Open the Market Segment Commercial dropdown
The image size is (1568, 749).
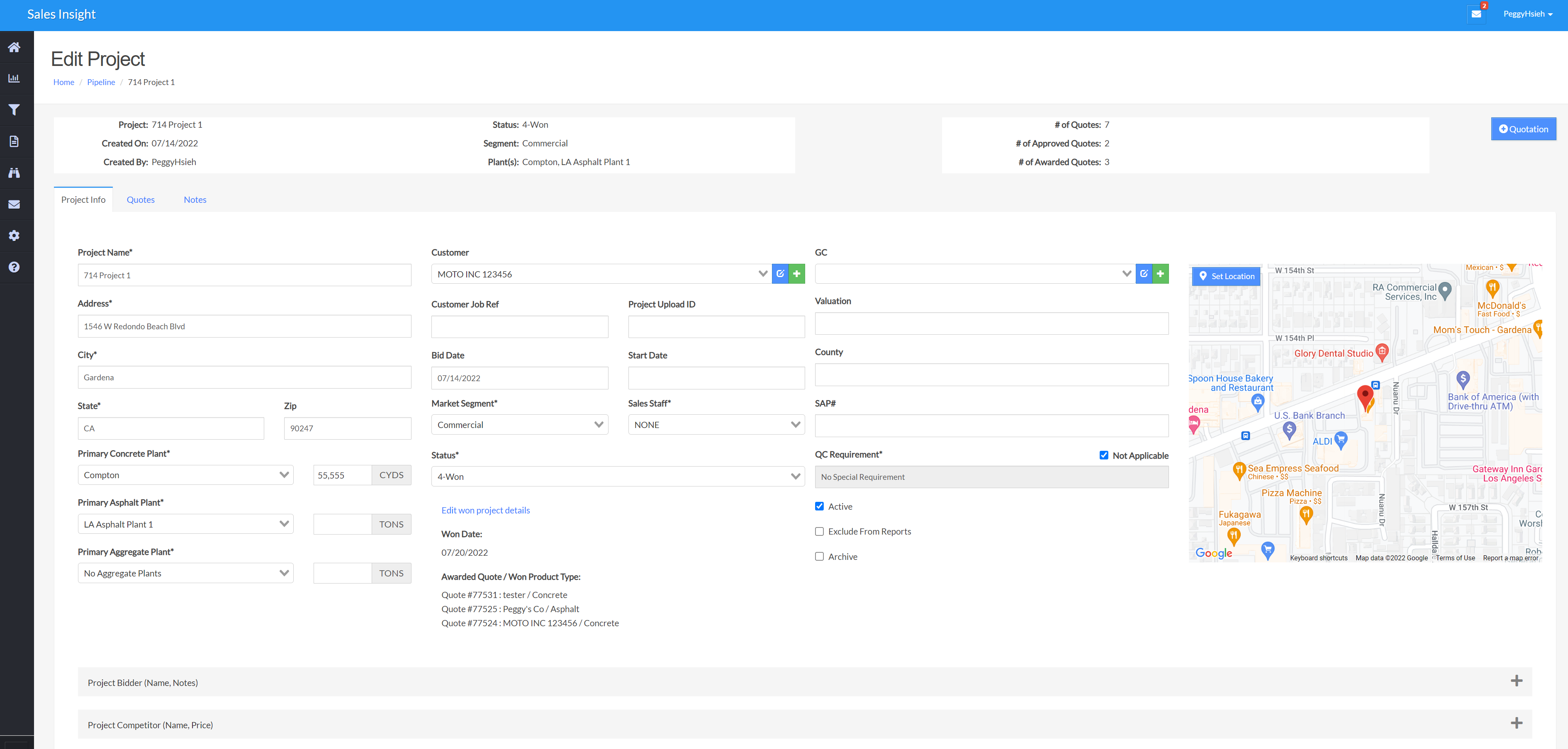point(519,425)
